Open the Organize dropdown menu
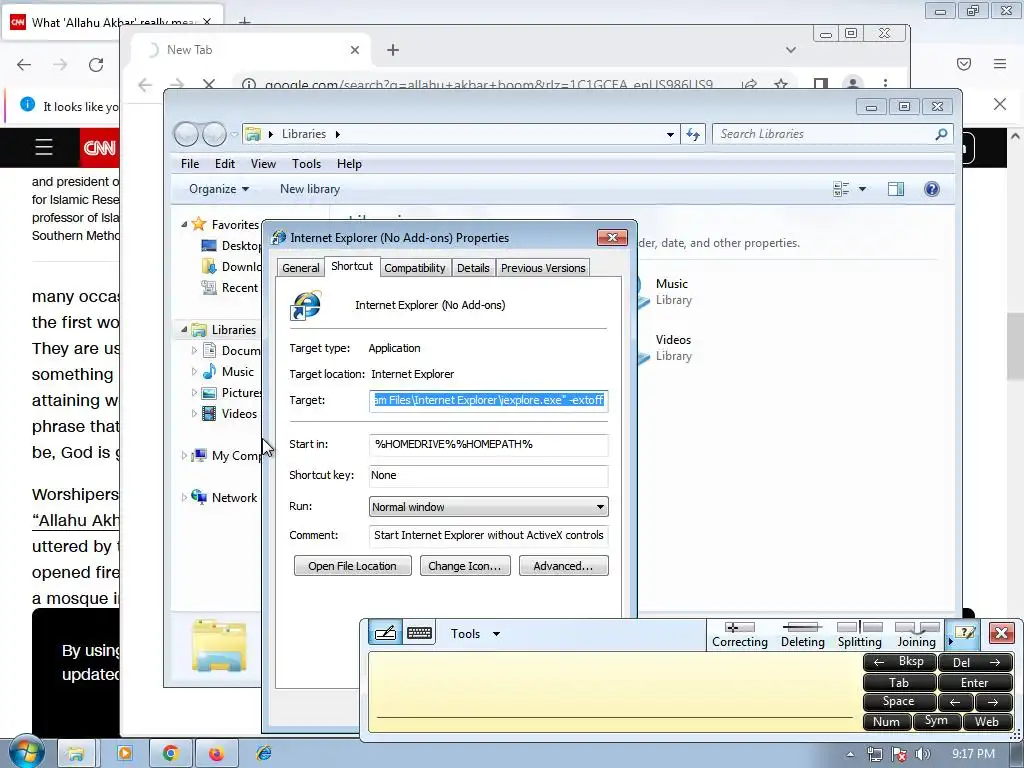This screenshot has height=768, width=1024. click(x=219, y=189)
